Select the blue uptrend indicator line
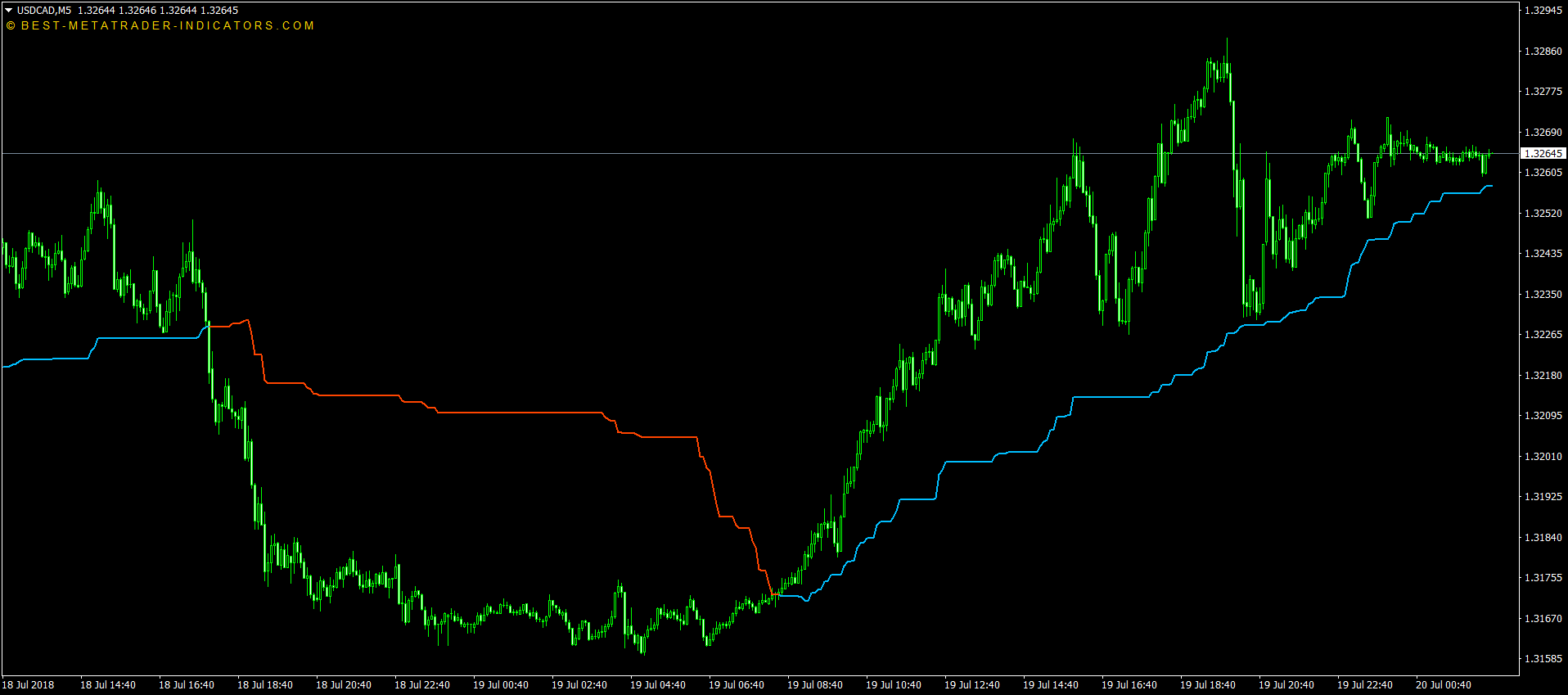Image resolution: width=1568 pixels, height=695 pixels. (1113, 397)
